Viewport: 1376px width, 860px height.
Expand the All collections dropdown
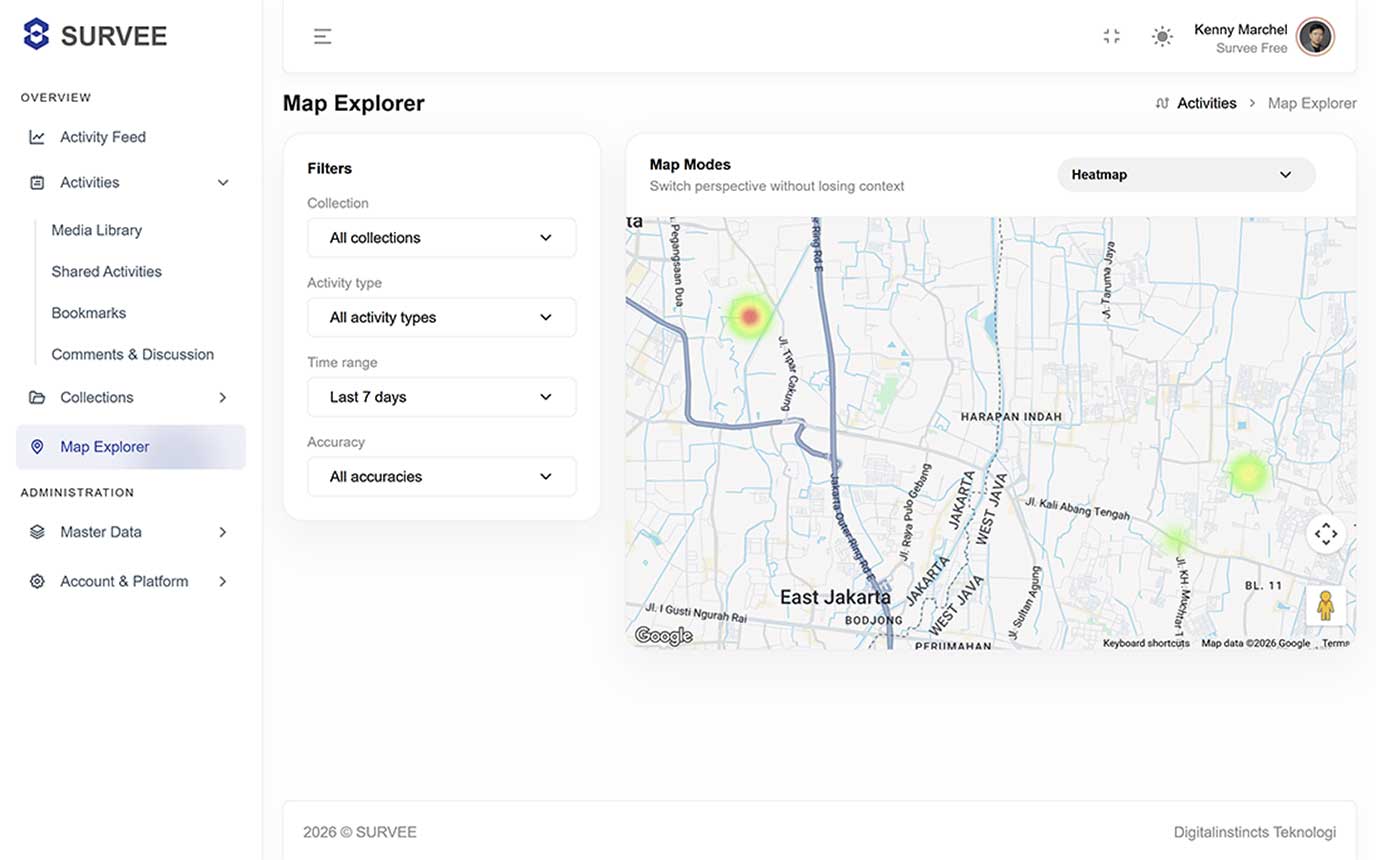coord(441,237)
